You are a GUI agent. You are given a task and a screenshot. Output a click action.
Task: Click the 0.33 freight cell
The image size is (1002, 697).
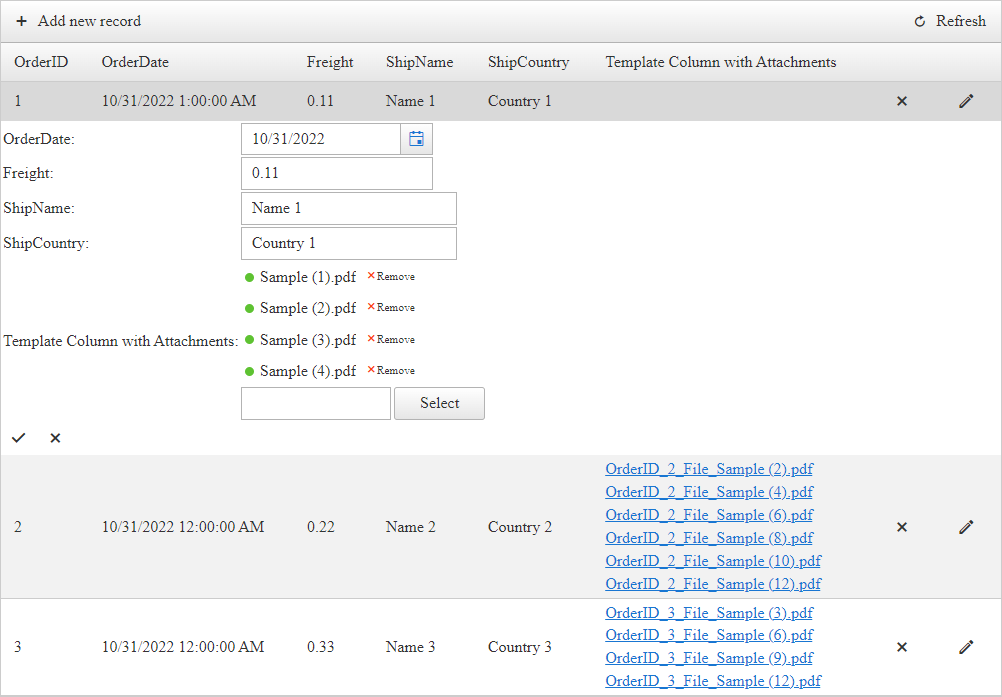click(x=321, y=647)
